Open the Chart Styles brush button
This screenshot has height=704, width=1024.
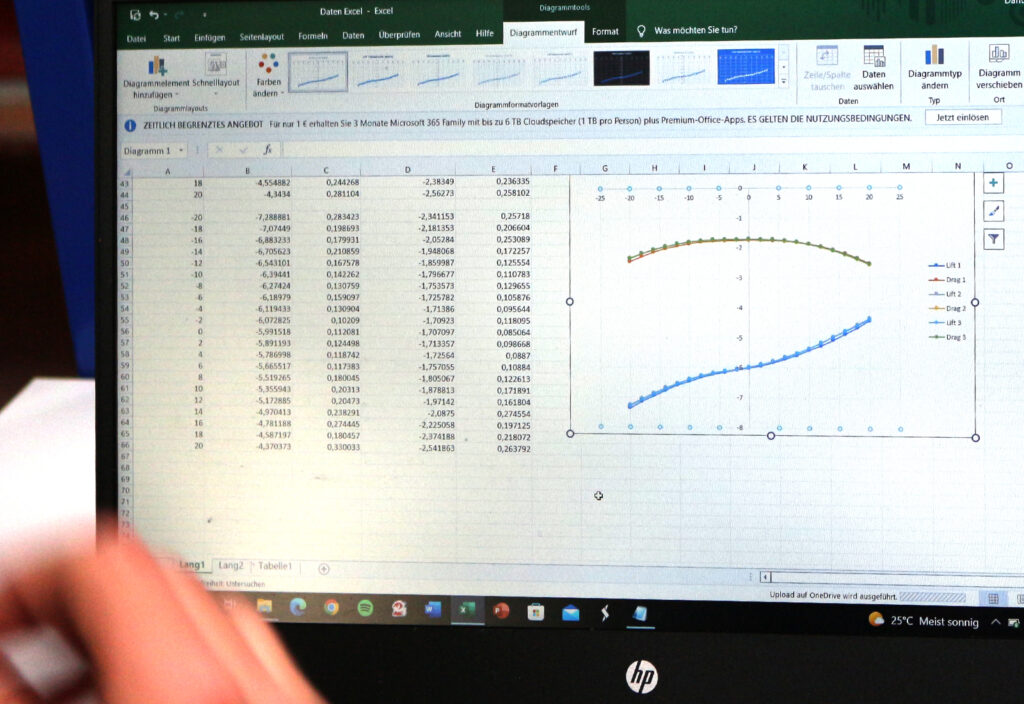coord(993,211)
